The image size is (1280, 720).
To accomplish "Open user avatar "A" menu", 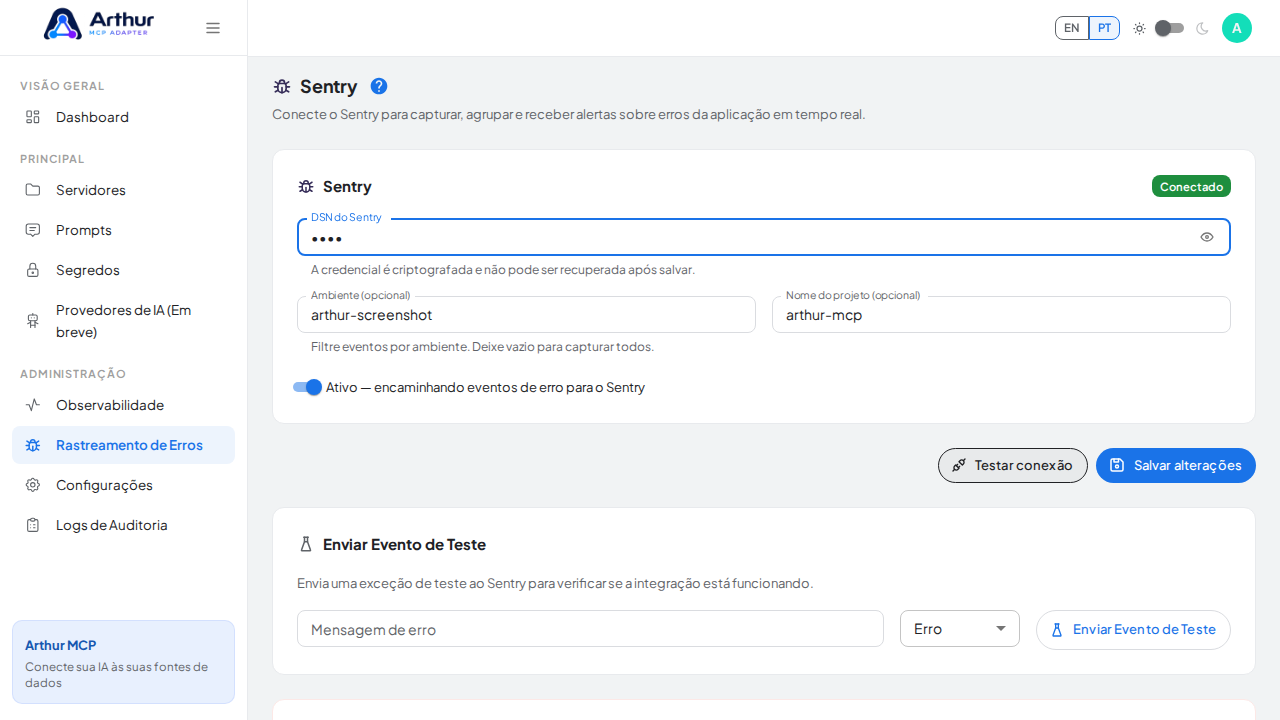I will (x=1237, y=28).
